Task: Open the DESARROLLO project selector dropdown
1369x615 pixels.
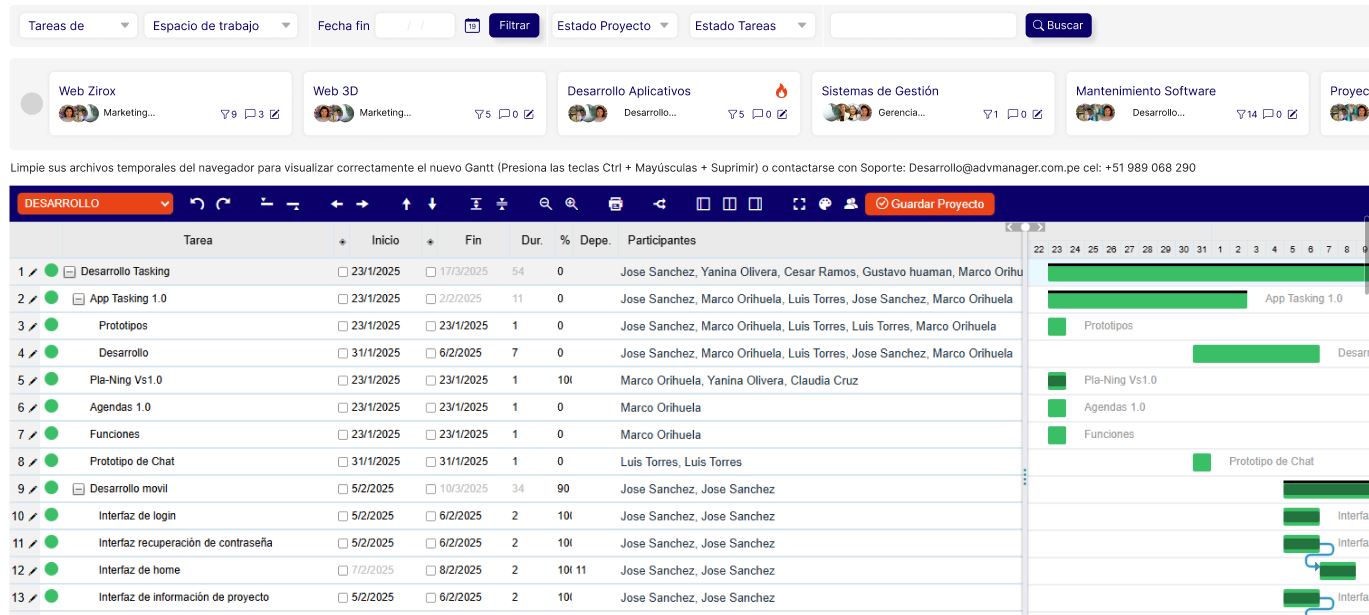Action: (95, 204)
